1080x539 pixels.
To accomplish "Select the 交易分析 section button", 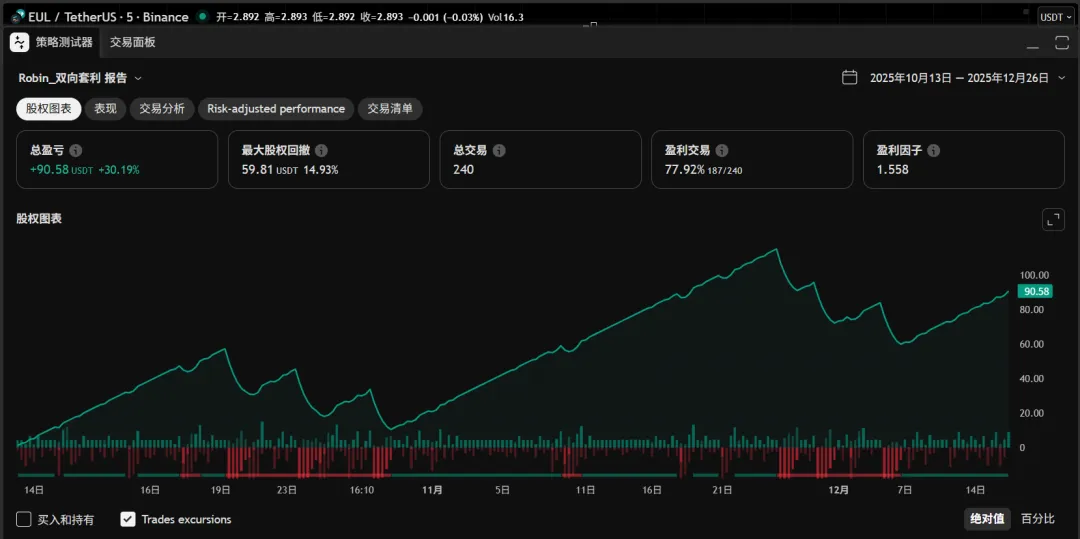I will 162,109.
